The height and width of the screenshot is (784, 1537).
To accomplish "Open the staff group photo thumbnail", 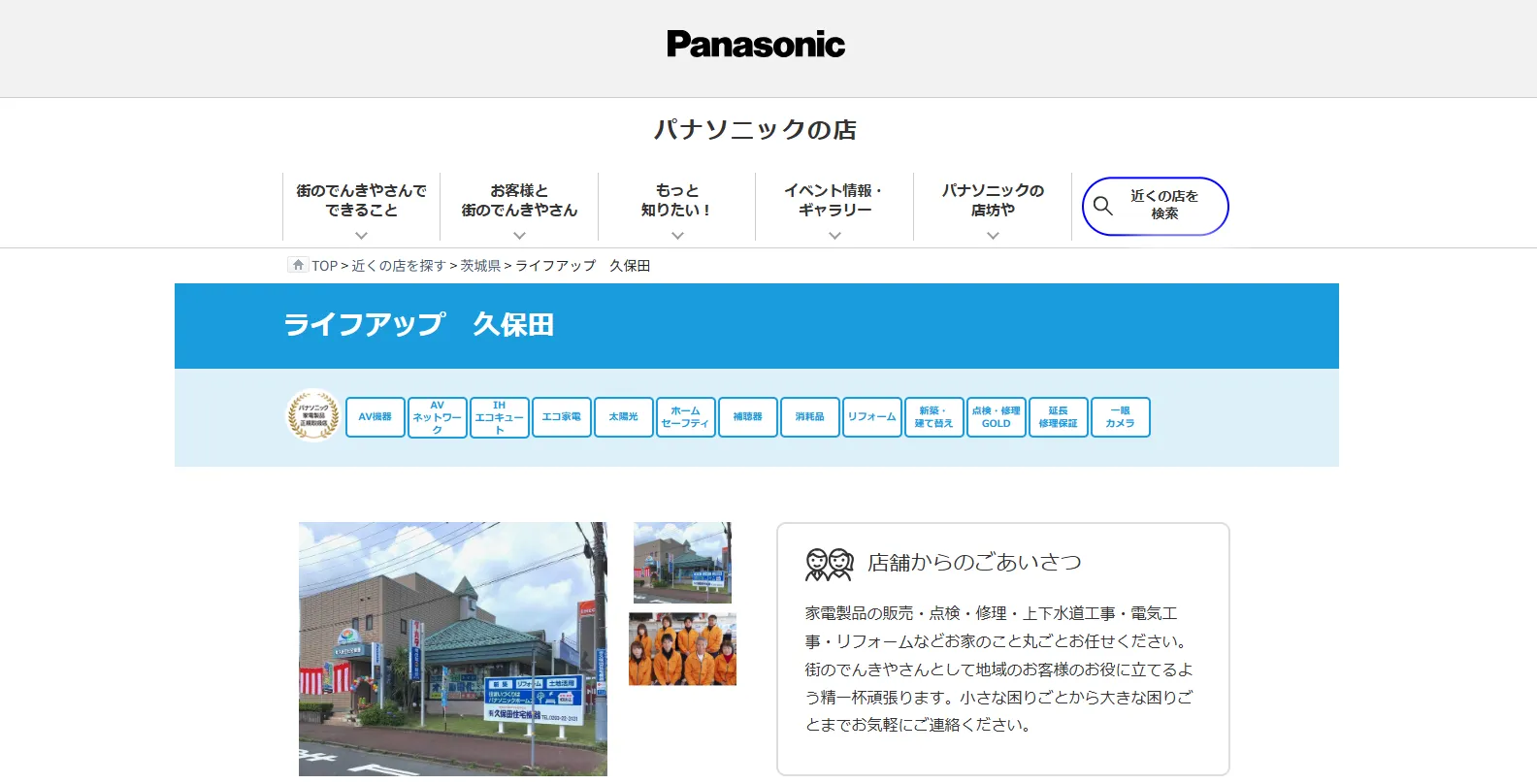I will [x=682, y=649].
